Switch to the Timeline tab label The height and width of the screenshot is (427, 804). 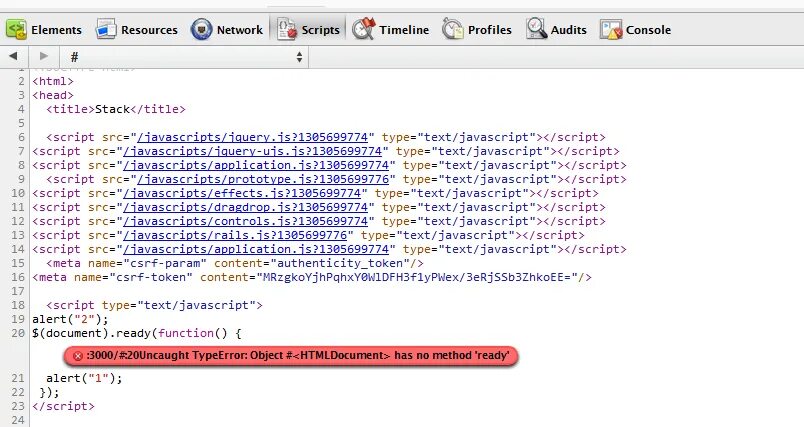404,30
